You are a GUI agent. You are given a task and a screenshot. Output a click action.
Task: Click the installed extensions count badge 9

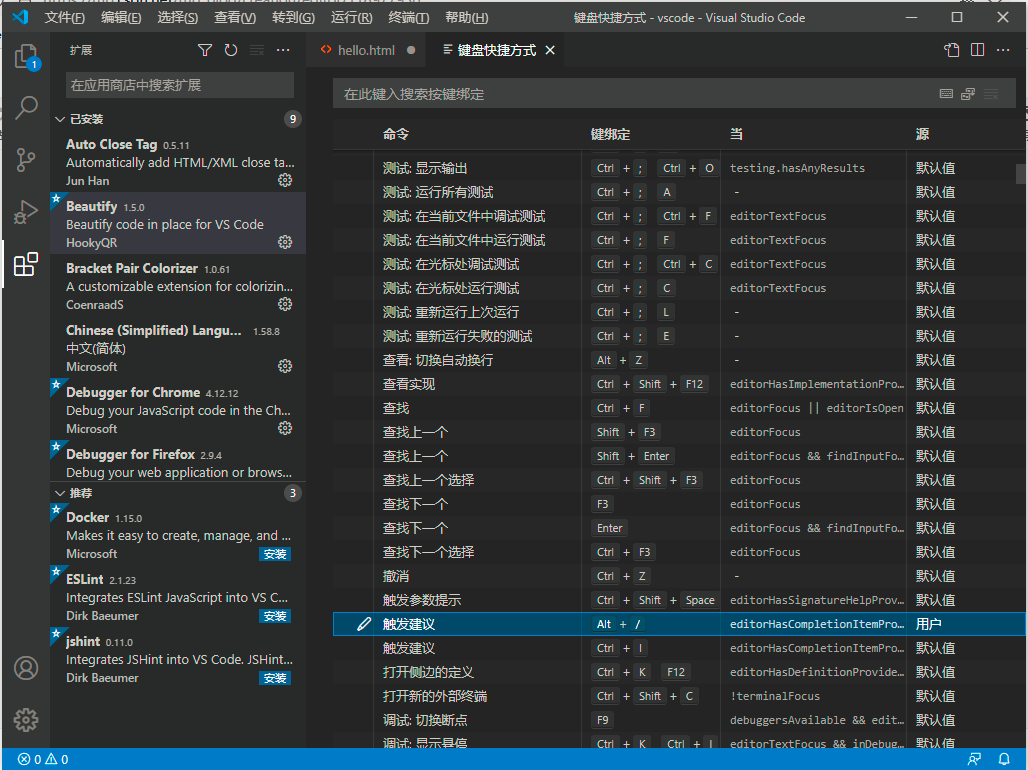(292, 119)
